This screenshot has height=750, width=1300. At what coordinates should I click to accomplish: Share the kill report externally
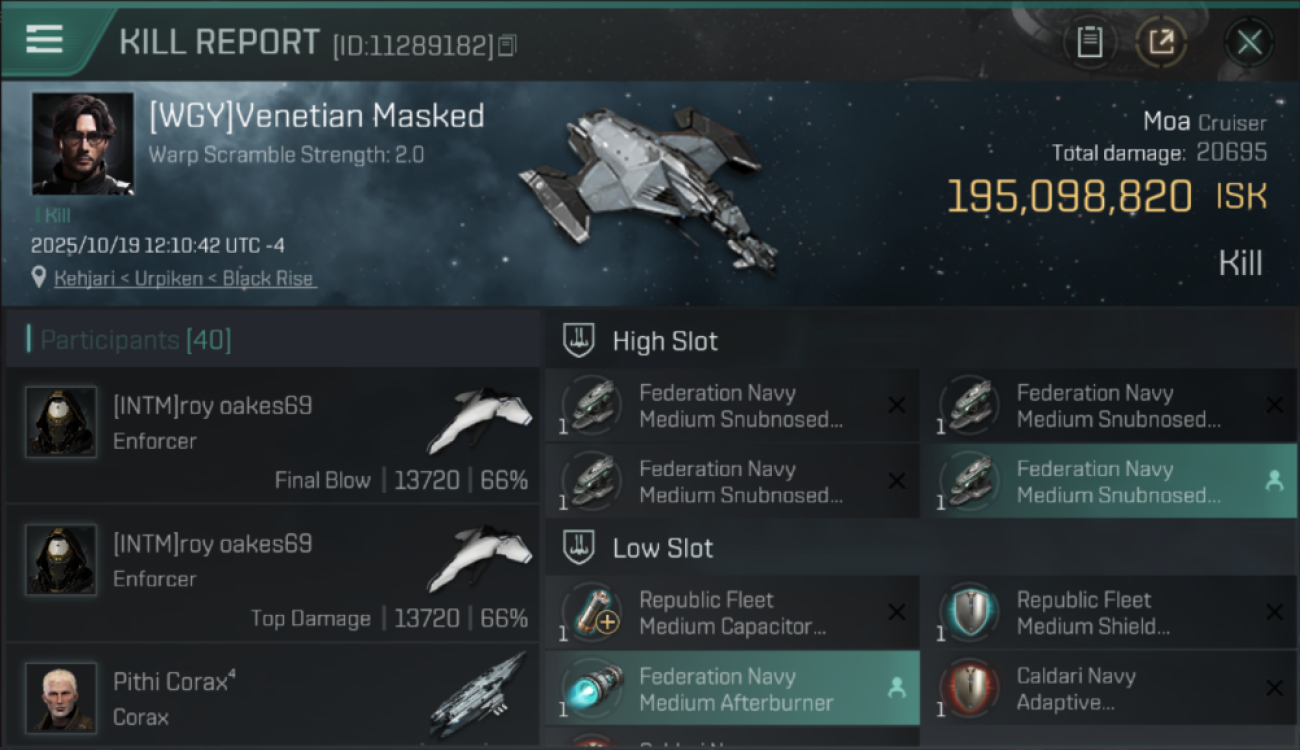(1161, 42)
